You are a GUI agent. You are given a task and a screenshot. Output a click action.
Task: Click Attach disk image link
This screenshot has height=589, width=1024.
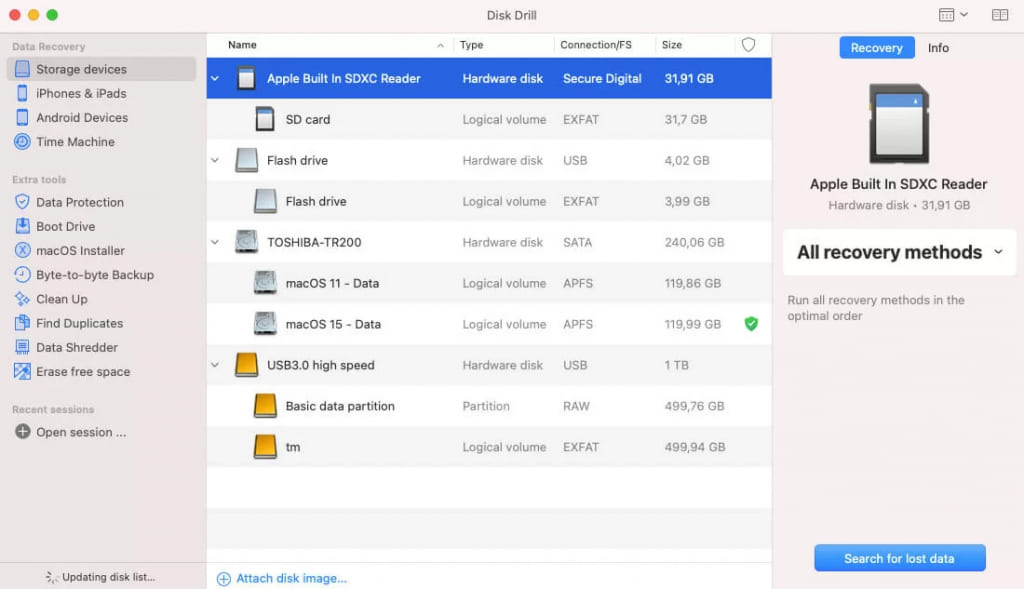pos(291,578)
